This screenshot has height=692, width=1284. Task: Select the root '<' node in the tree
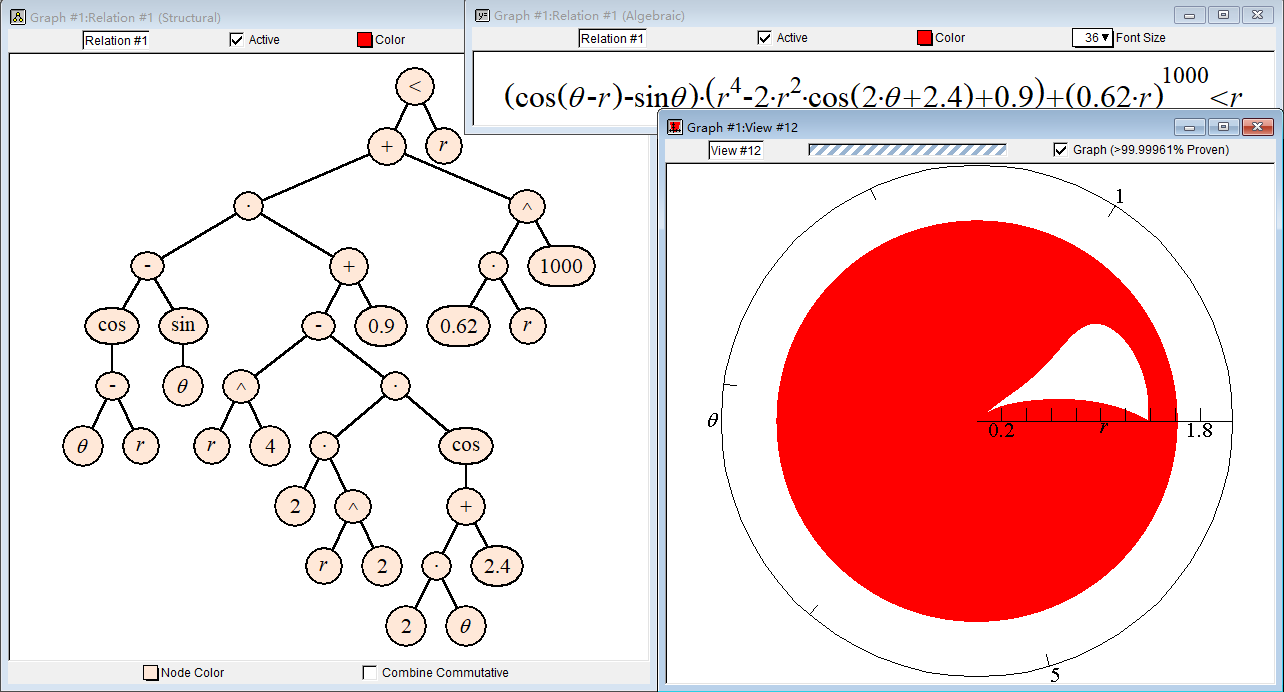(x=415, y=87)
